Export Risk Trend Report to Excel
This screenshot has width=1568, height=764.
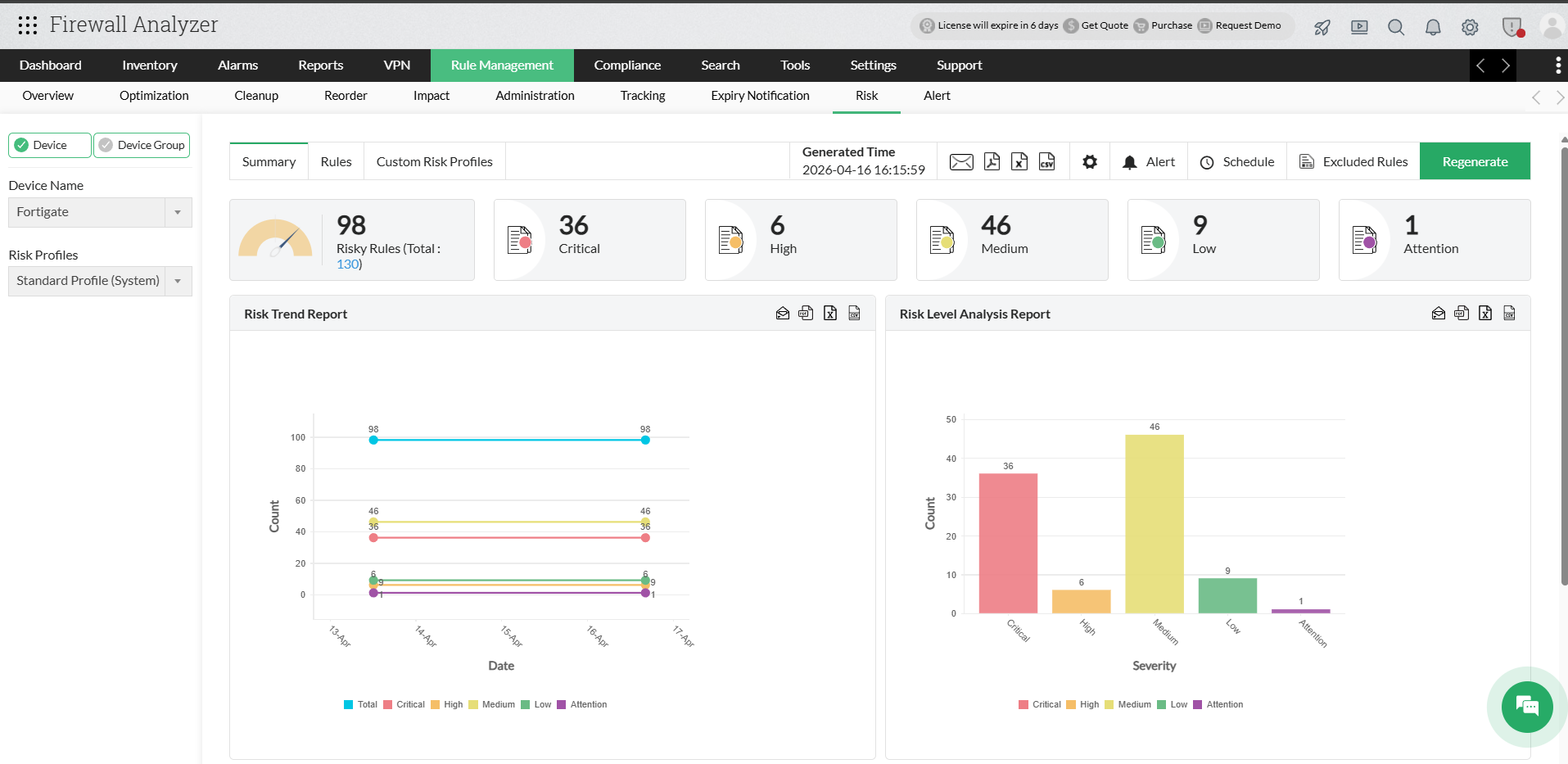[x=830, y=313]
